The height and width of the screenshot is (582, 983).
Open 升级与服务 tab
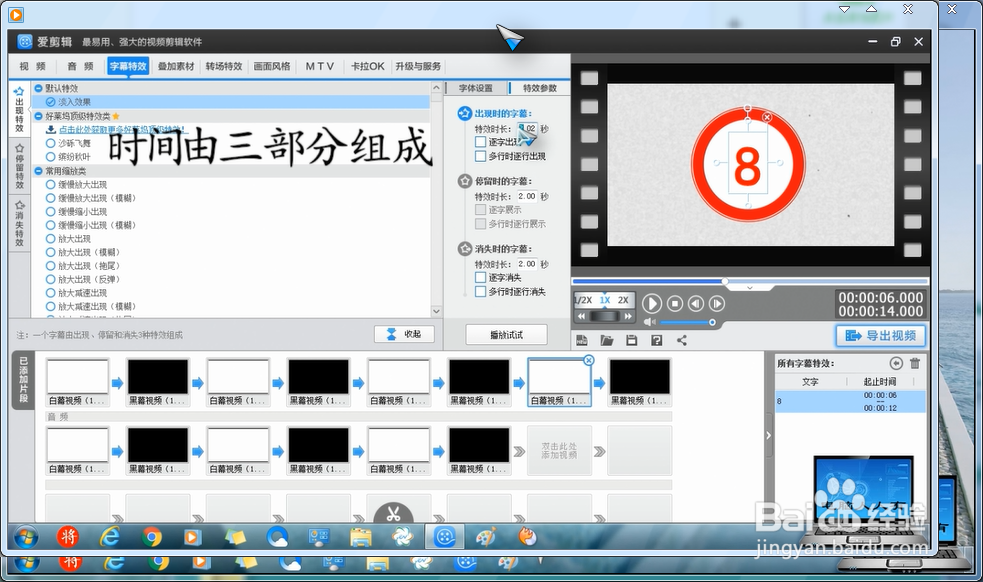click(418, 66)
